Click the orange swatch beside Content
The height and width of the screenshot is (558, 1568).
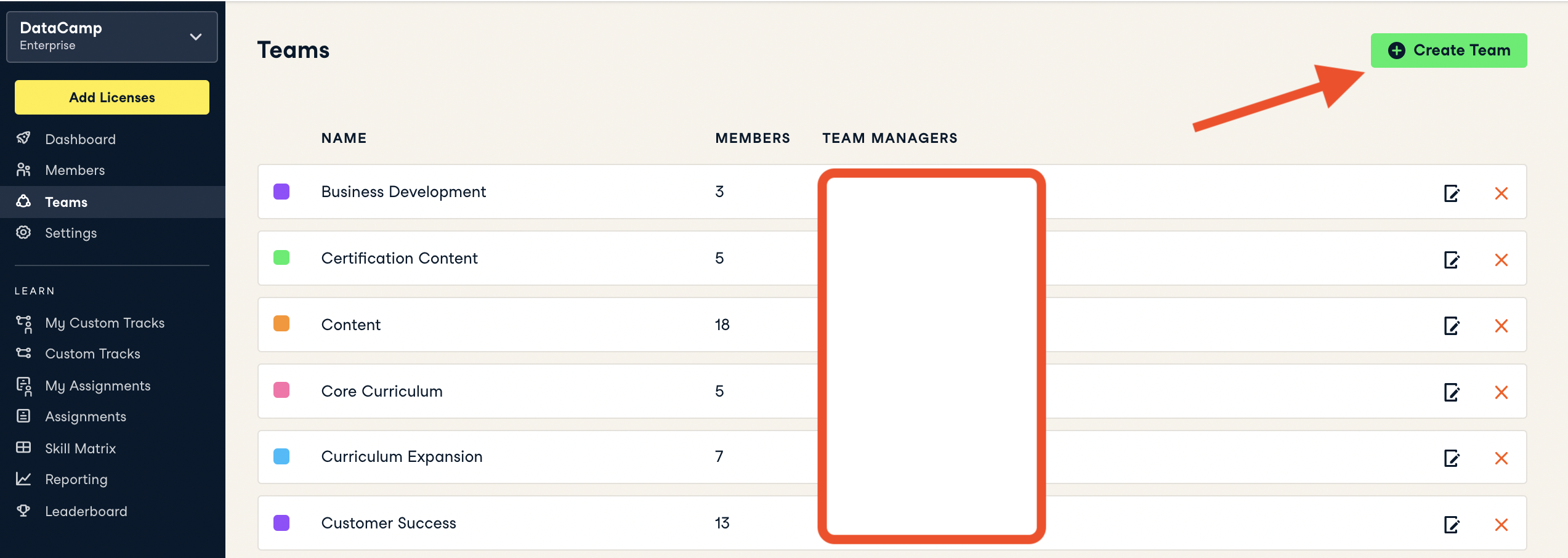[281, 324]
